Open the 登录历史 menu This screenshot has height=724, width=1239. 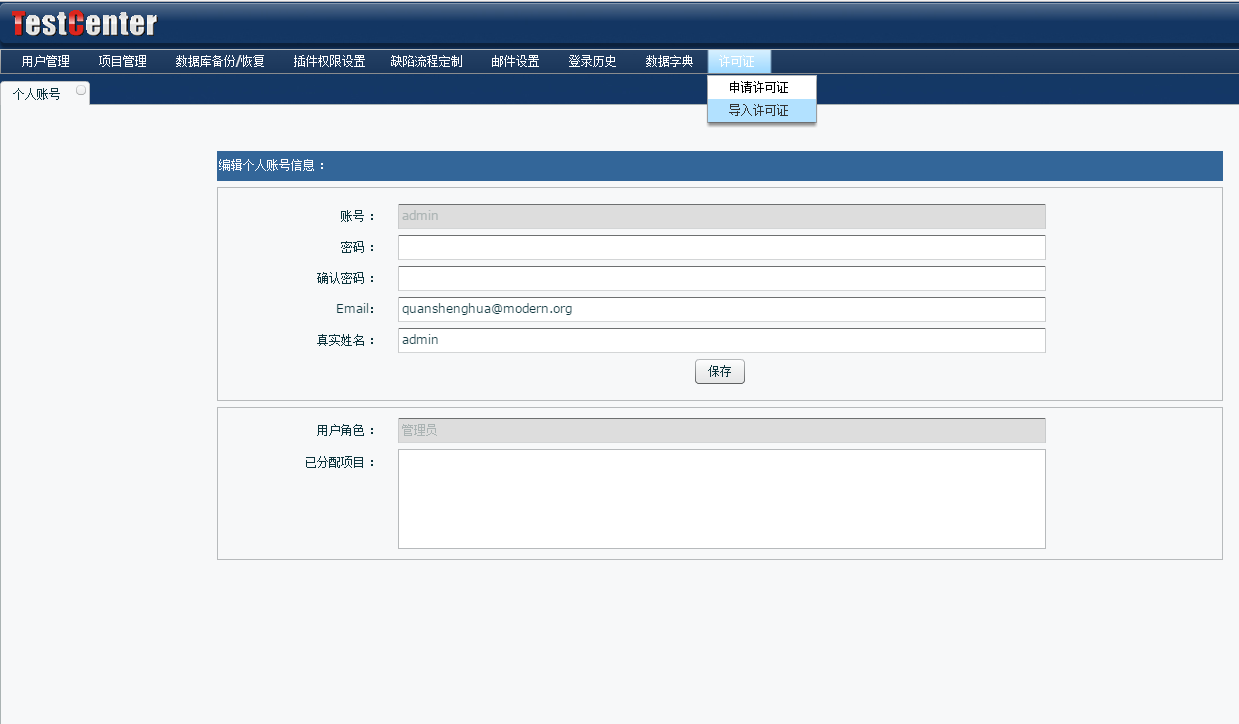point(592,61)
